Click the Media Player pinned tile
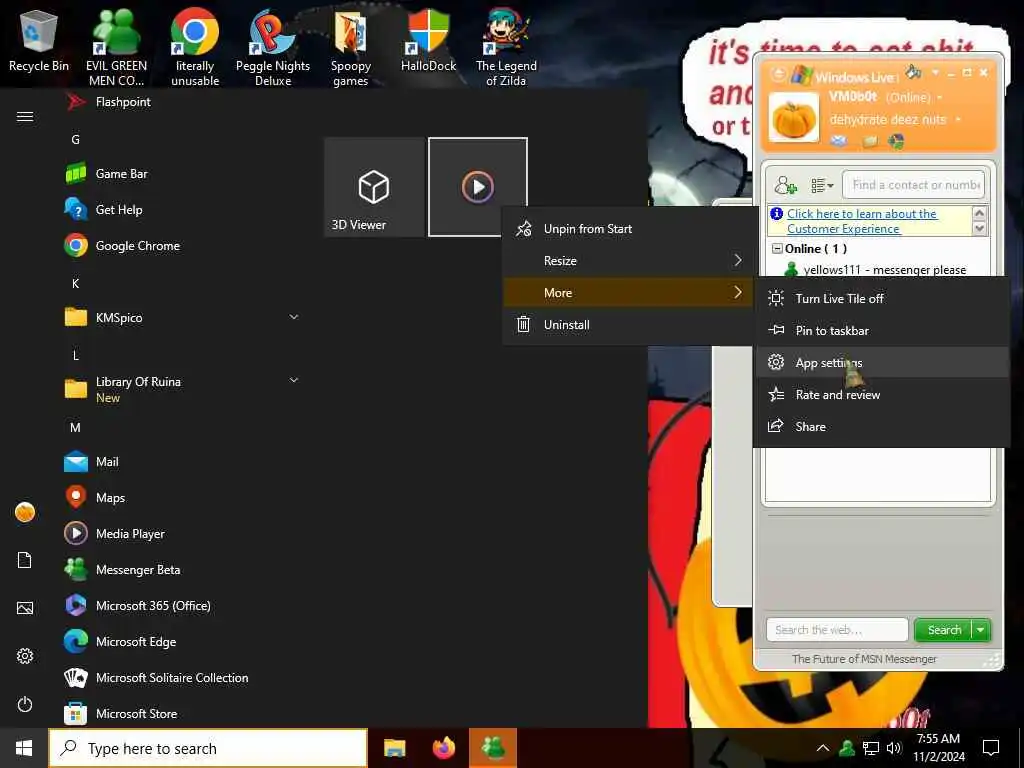1024x768 pixels. (477, 187)
